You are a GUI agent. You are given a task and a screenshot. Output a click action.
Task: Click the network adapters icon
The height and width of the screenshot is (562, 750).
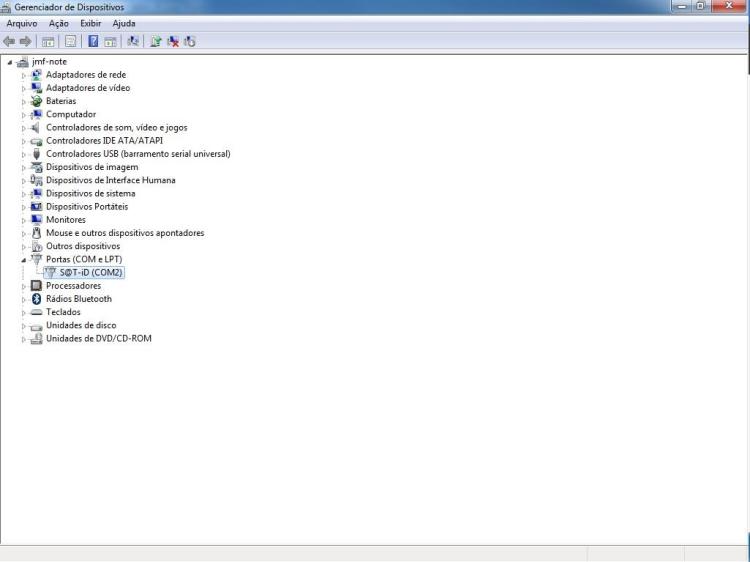(36, 75)
